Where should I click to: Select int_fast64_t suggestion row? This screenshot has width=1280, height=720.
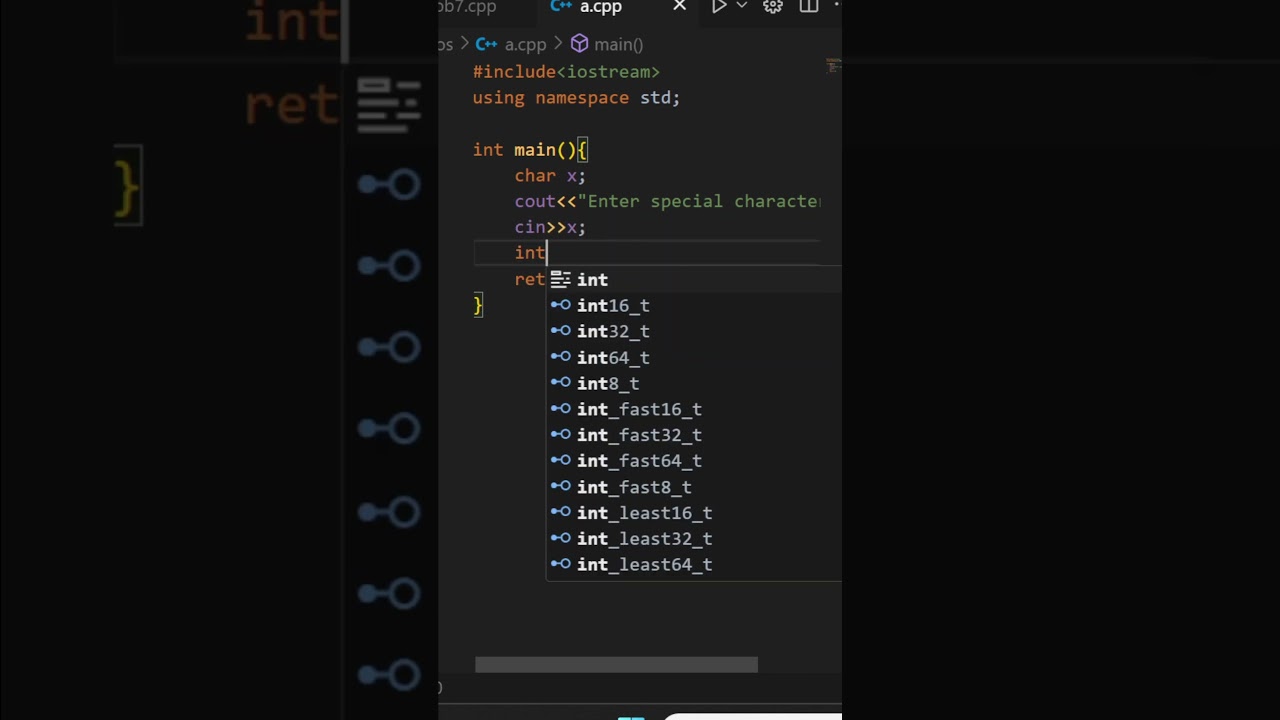point(694,461)
